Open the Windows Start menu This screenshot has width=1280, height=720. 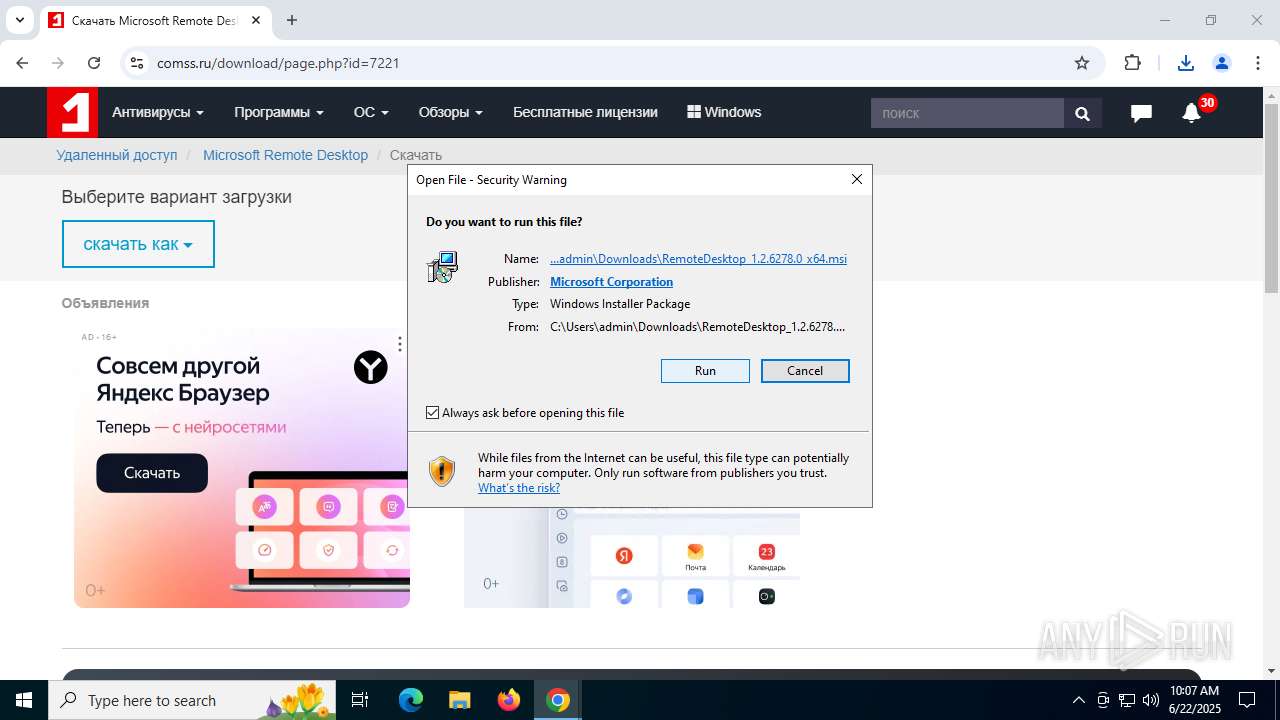(x=24, y=700)
